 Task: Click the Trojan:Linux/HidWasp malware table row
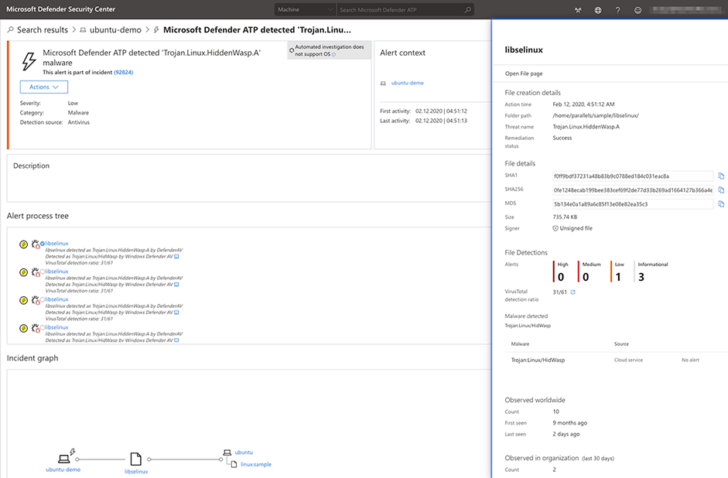click(x=616, y=360)
